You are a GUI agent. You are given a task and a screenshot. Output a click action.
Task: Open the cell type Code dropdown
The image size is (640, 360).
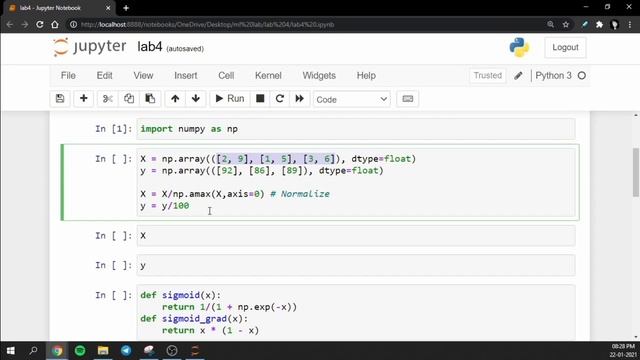[x=351, y=99]
